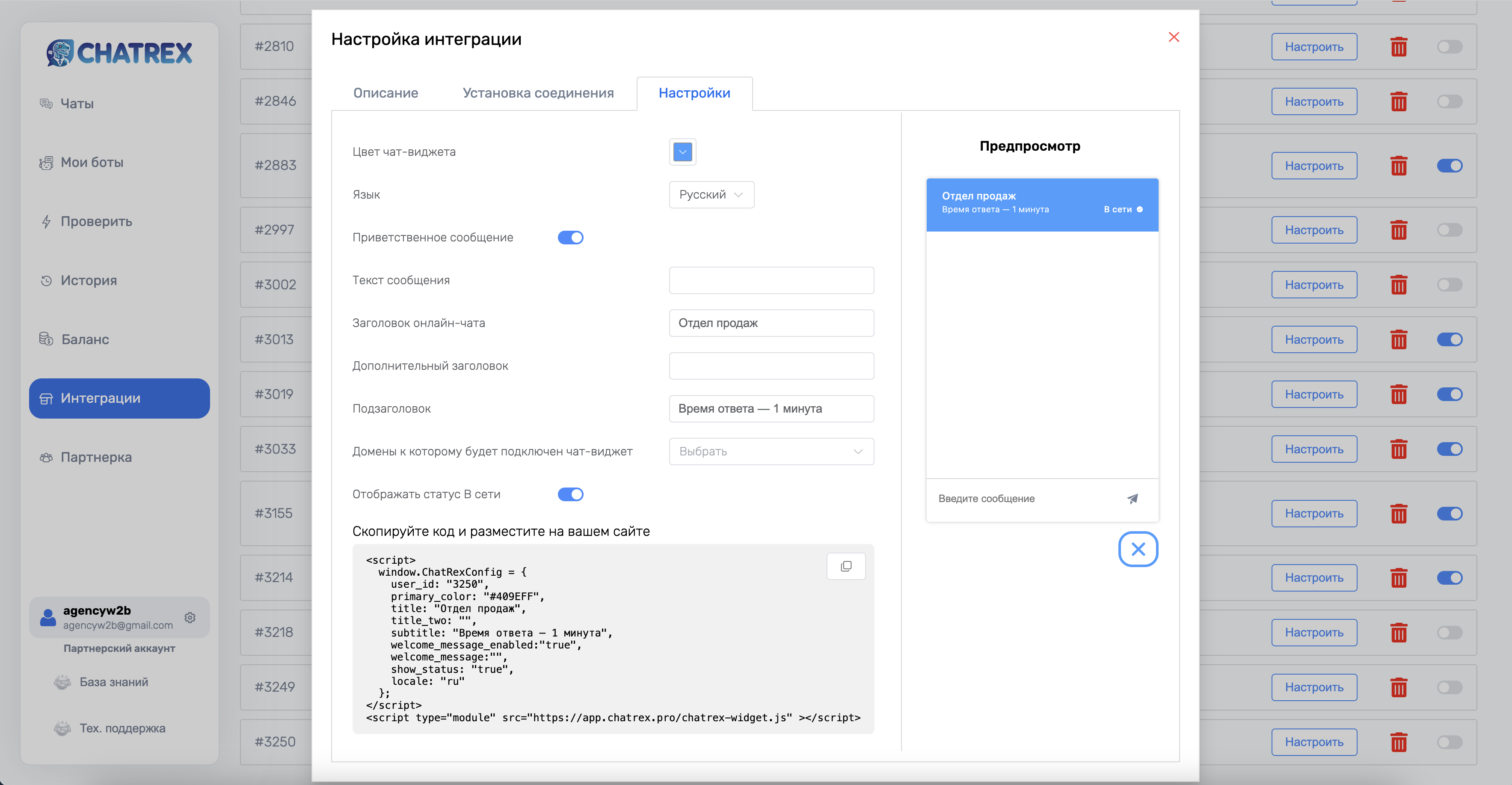Switch to Описание tab
The height and width of the screenshot is (785, 1512).
[385, 93]
